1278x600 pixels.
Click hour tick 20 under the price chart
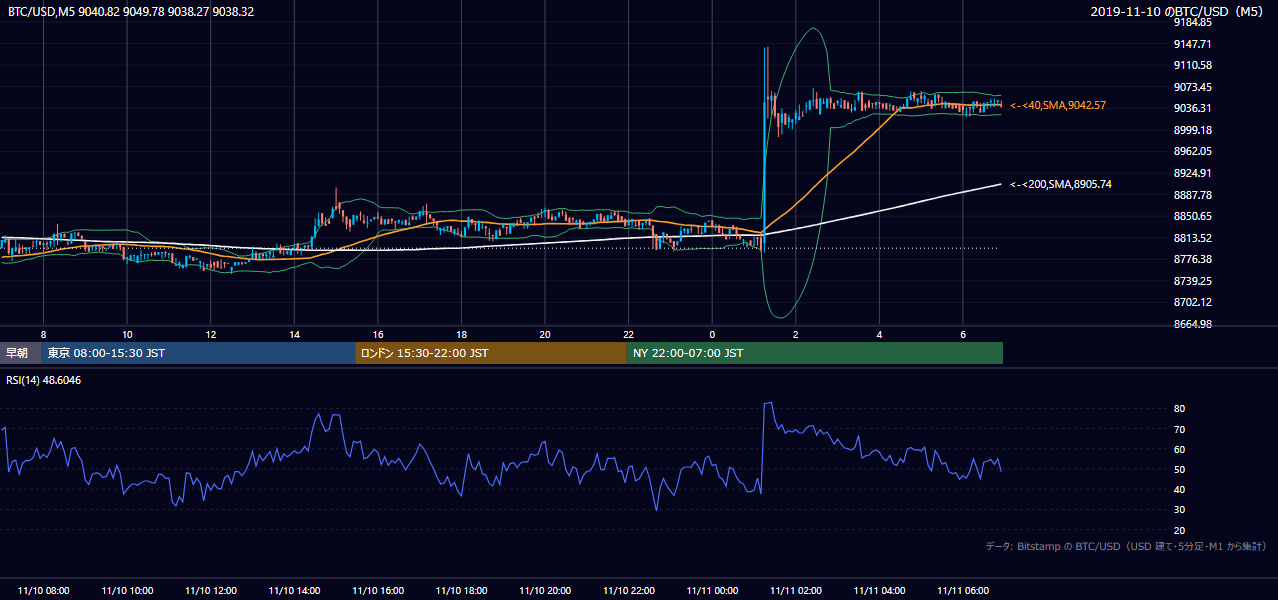(545, 334)
